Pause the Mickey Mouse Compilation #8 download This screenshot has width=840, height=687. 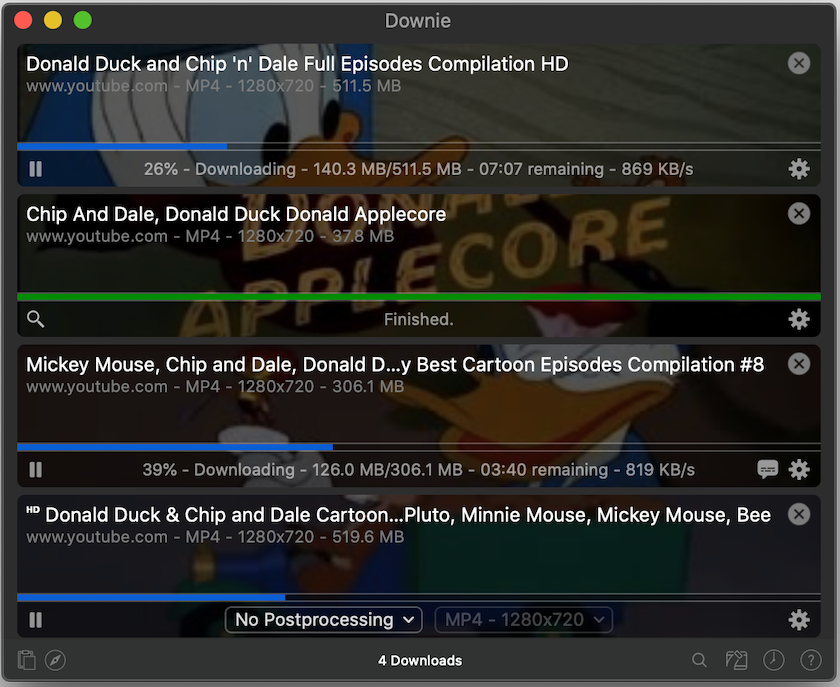tap(35, 469)
